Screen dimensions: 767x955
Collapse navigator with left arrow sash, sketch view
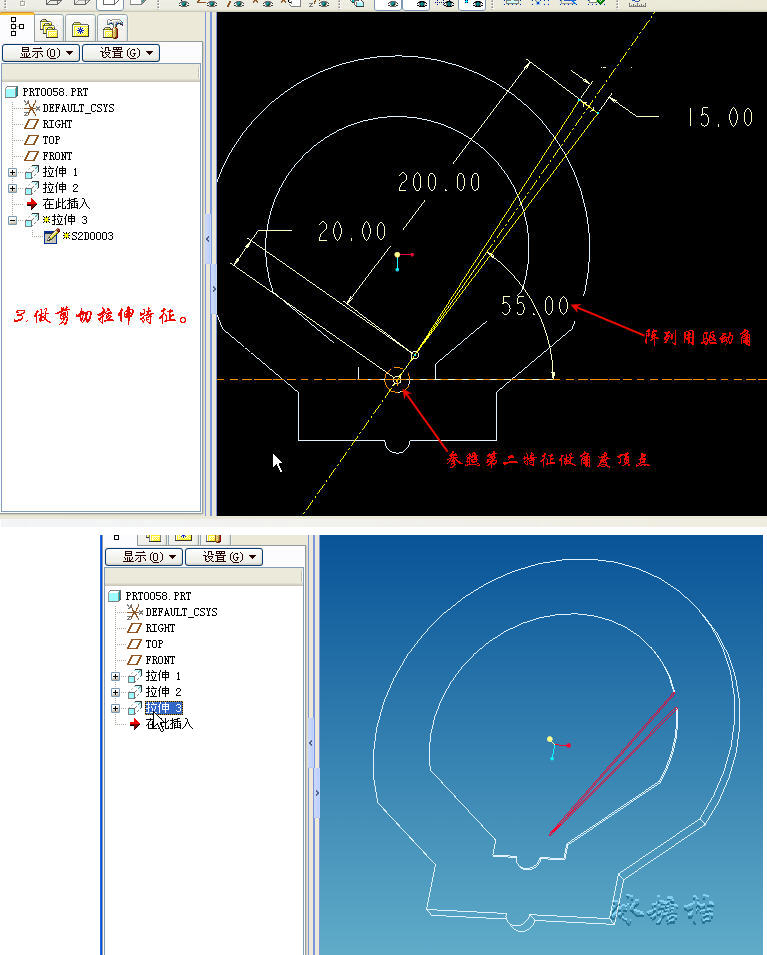(x=208, y=239)
